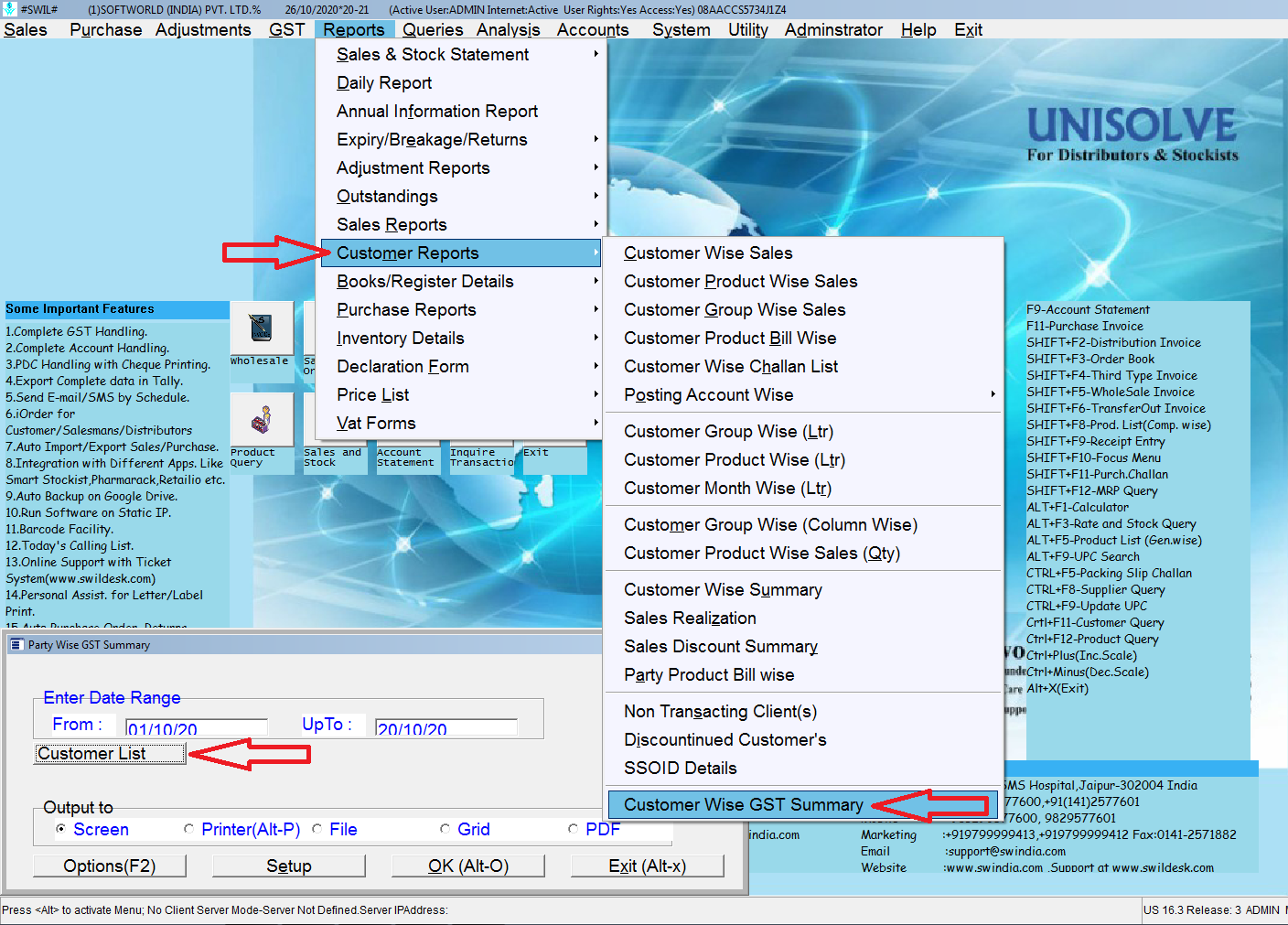Click Exit in the menu bar

pyautogui.click(x=968, y=29)
